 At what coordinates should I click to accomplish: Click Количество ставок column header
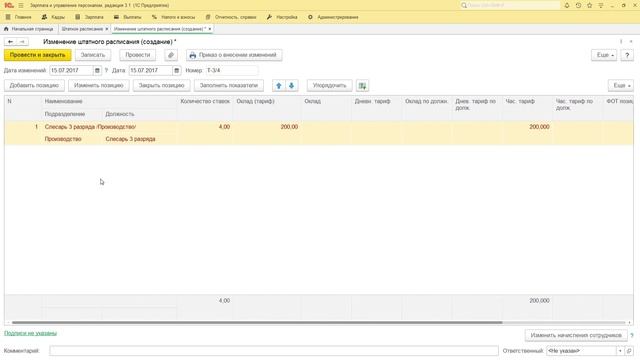pyautogui.click(x=205, y=101)
